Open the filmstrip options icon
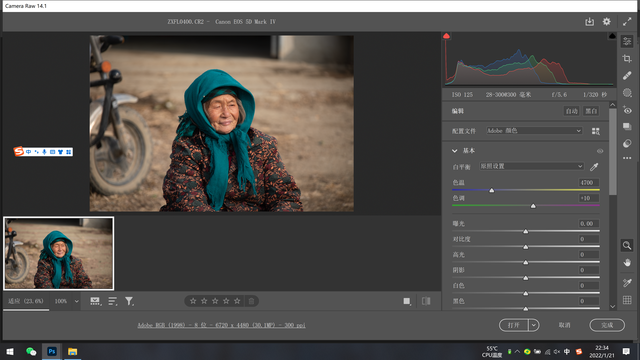The width and height of the screenshot is (640, 360). 95,301
